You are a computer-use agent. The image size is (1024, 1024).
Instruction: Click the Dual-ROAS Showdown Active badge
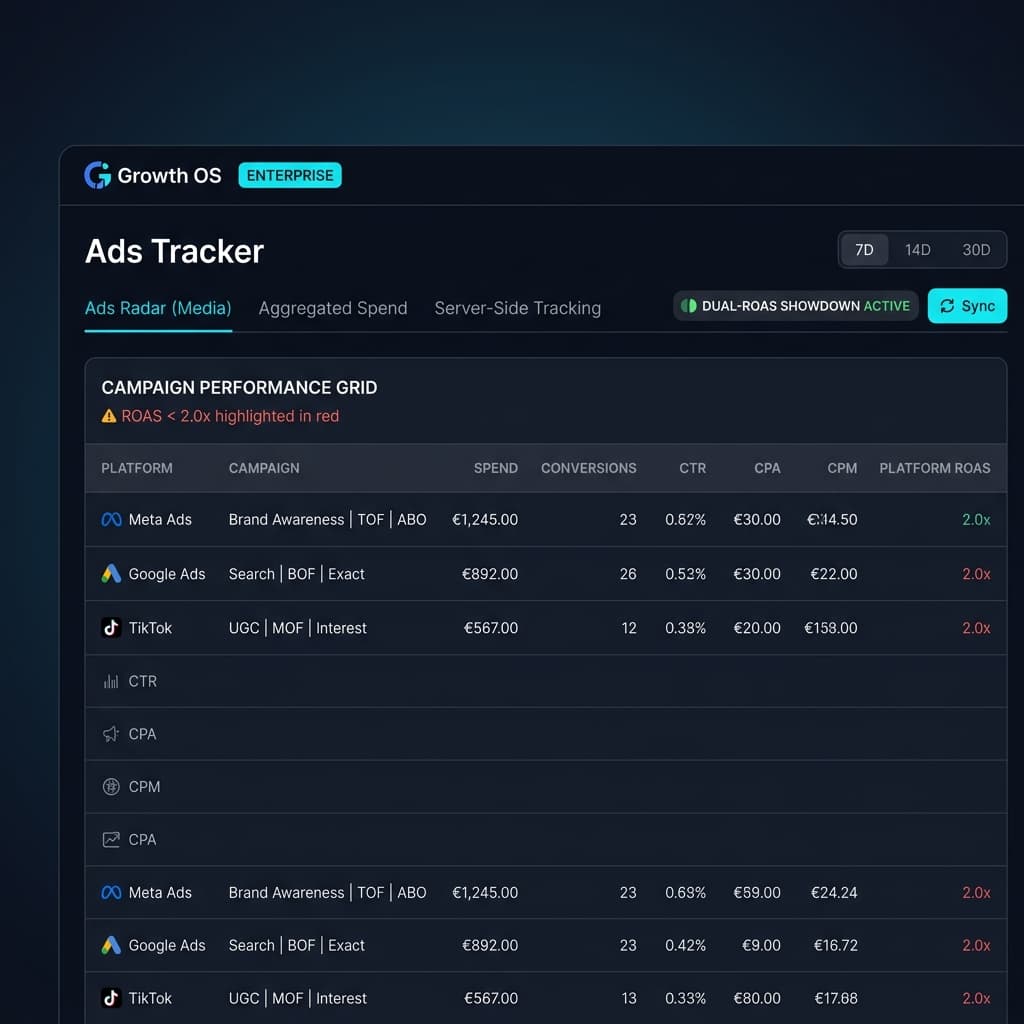795,306
